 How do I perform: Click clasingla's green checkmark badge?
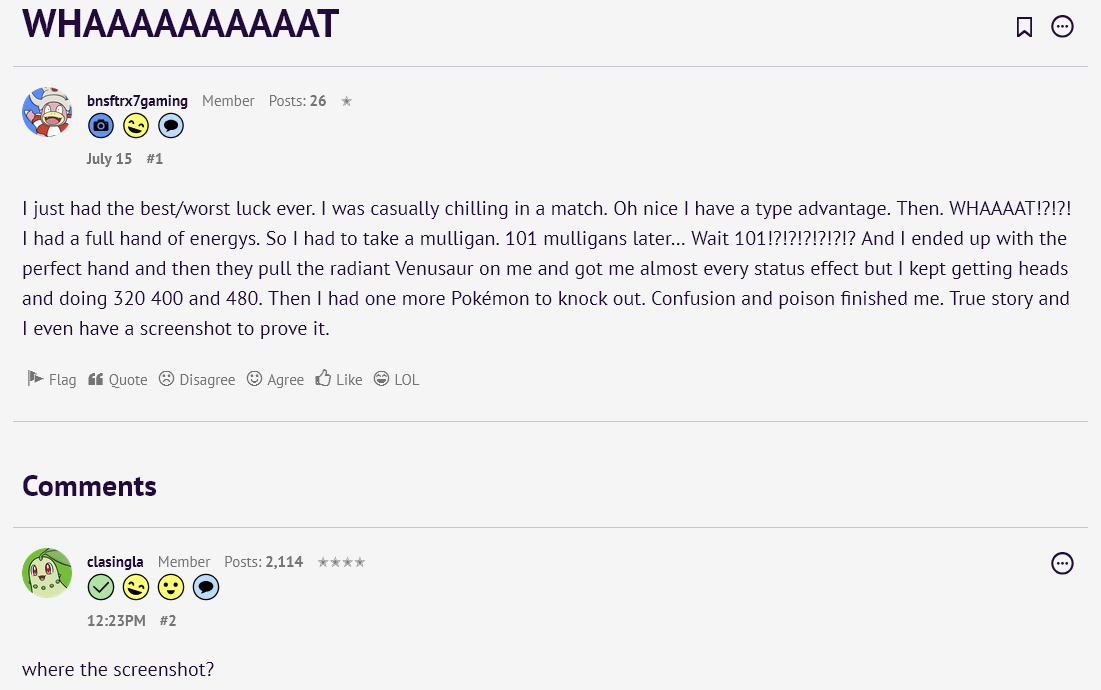(101, 587)
